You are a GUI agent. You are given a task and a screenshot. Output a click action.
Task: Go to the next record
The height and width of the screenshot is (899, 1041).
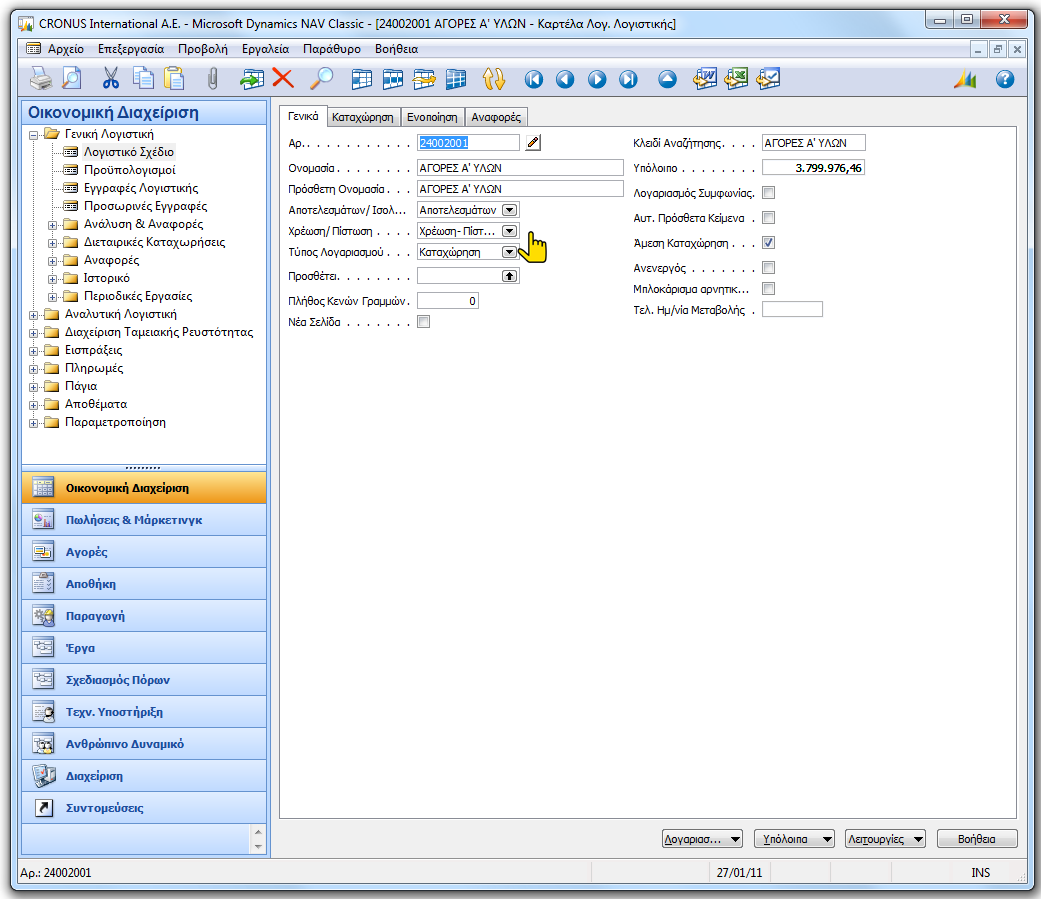click(597, 80)
